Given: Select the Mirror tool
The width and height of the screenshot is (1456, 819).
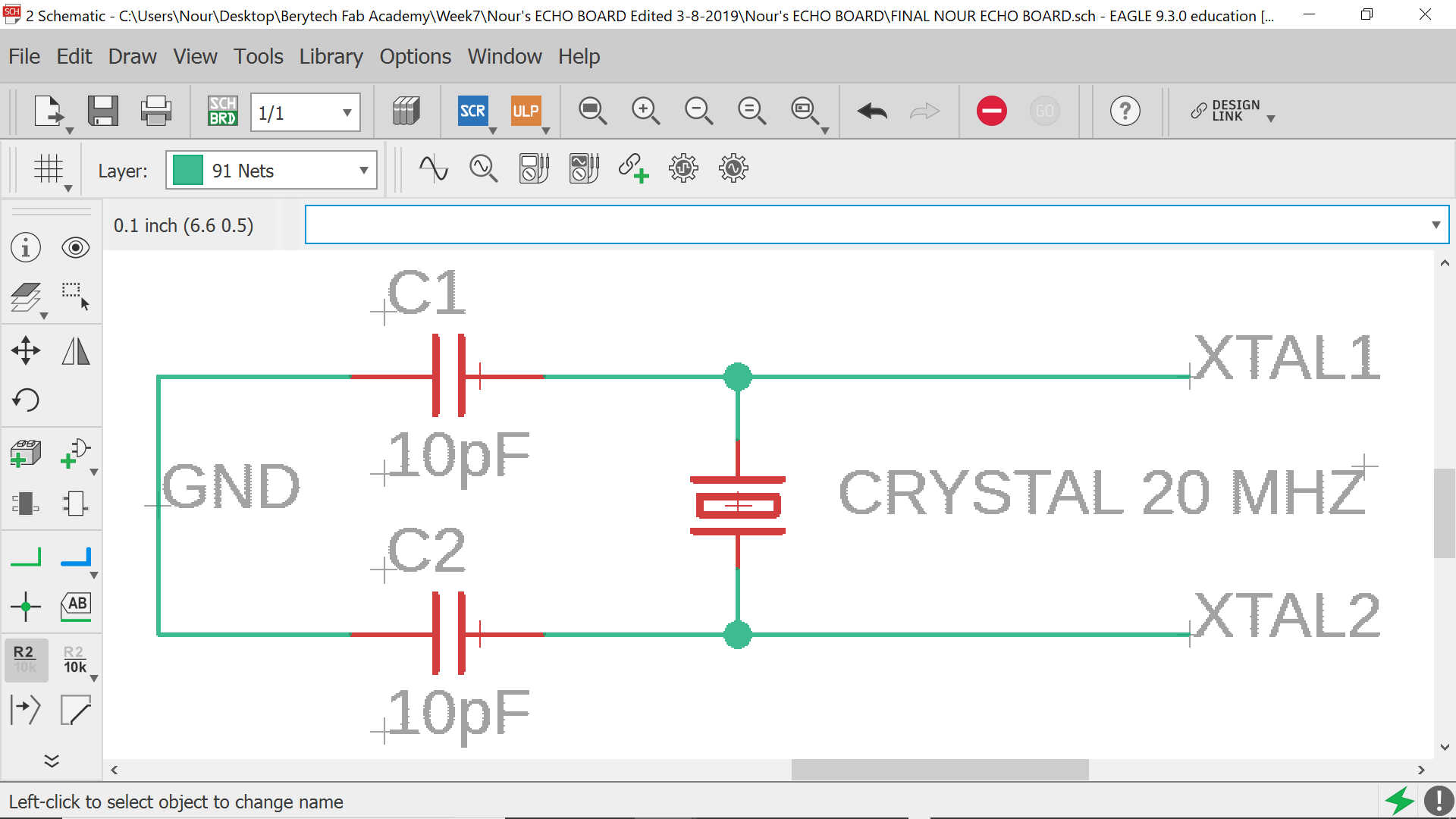Looking at the screenshot, I should [x=75, y=350].
